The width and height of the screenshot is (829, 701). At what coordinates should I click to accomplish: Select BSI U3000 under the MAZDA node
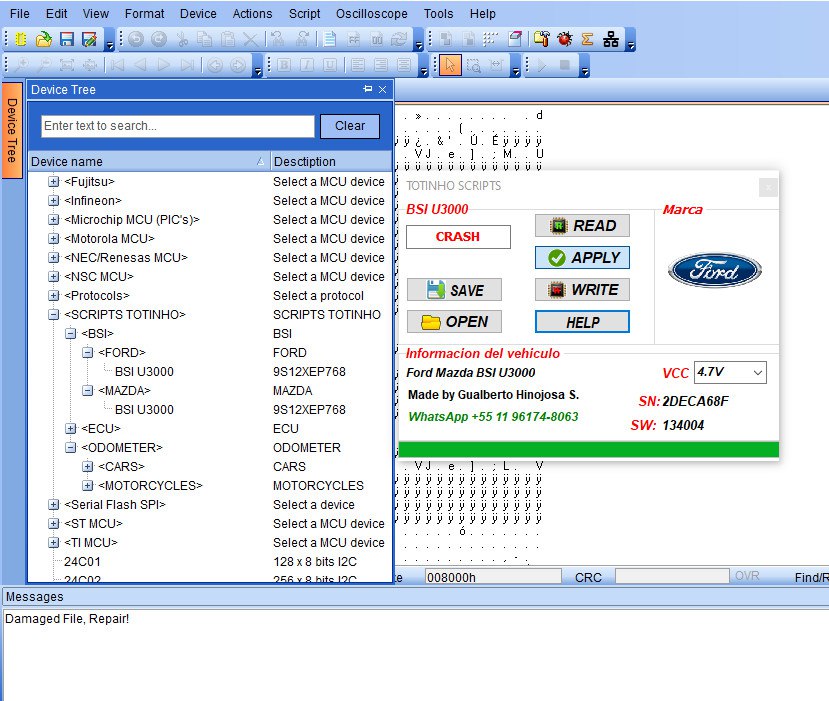click(x=144, y=410)
